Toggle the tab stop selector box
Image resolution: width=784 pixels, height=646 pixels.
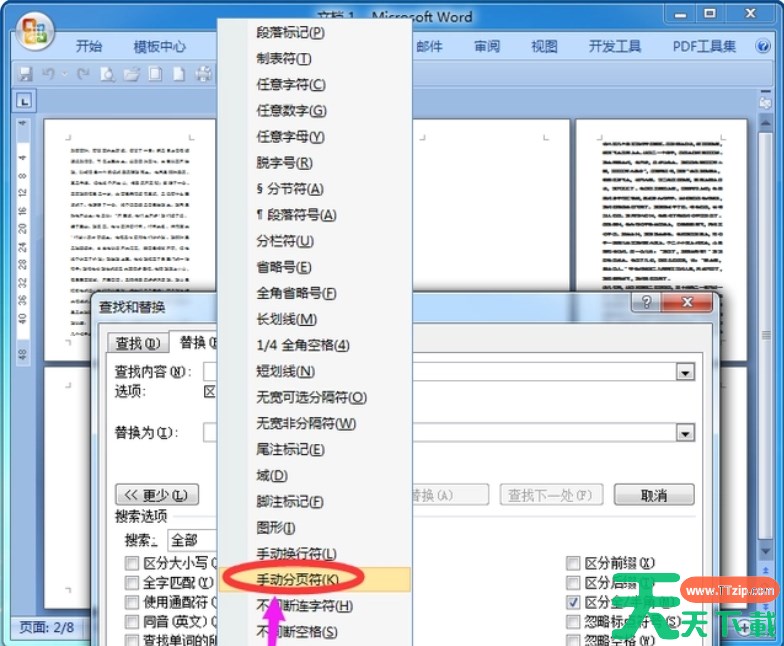24,101
